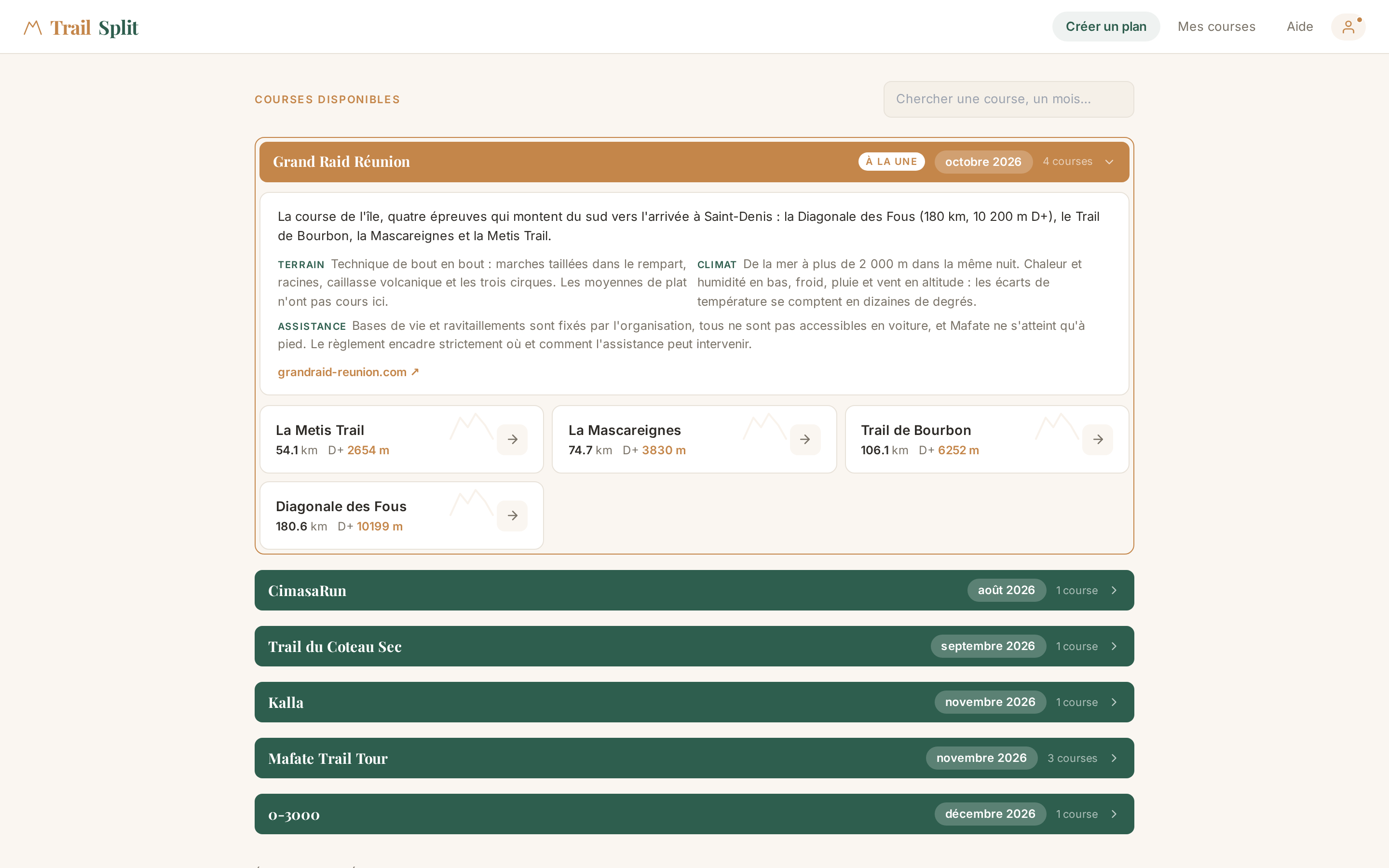Open the Aide menu item

pyautogui.click(x=1299, y=27)
